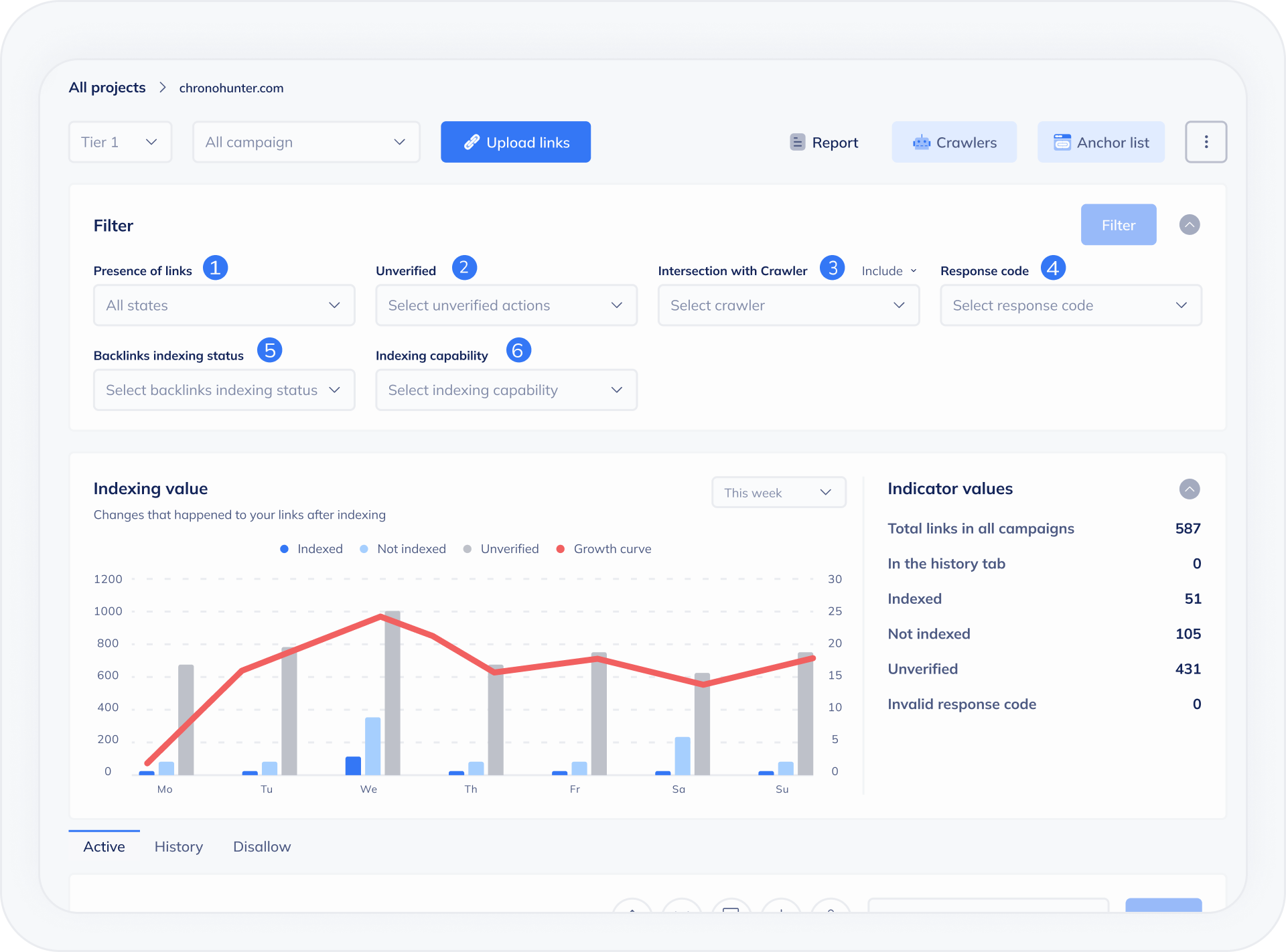
Task: Open the Select crawler dropdown
Action: 789,305
